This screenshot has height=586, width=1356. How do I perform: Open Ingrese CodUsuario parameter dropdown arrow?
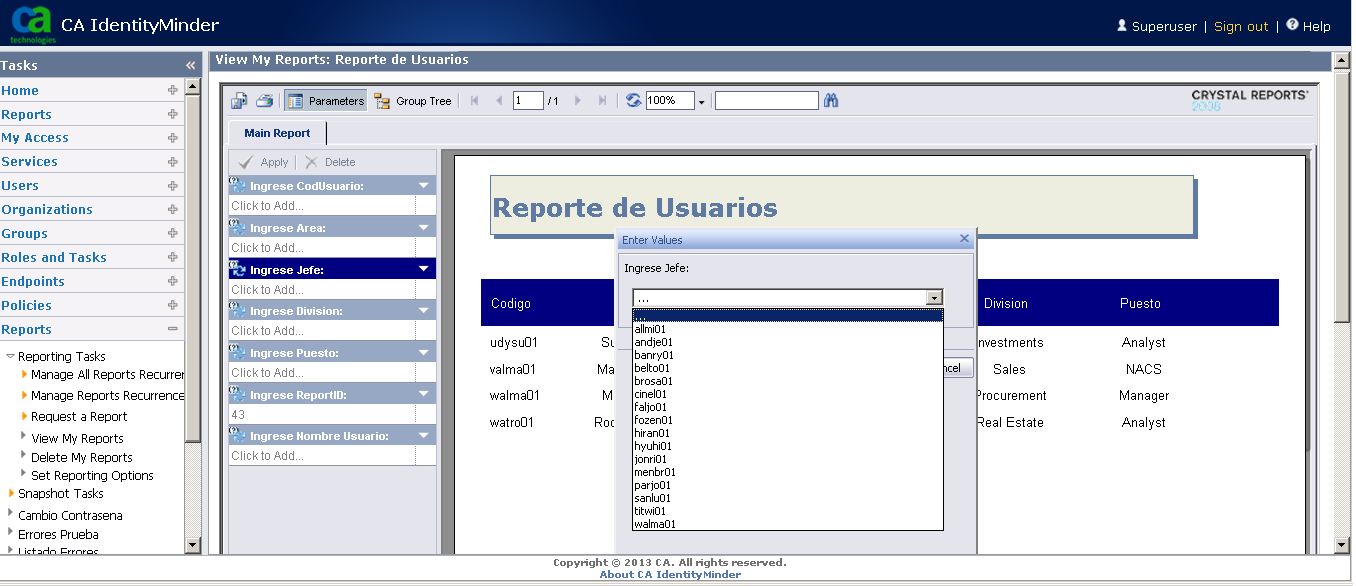(x=424, y=186)
